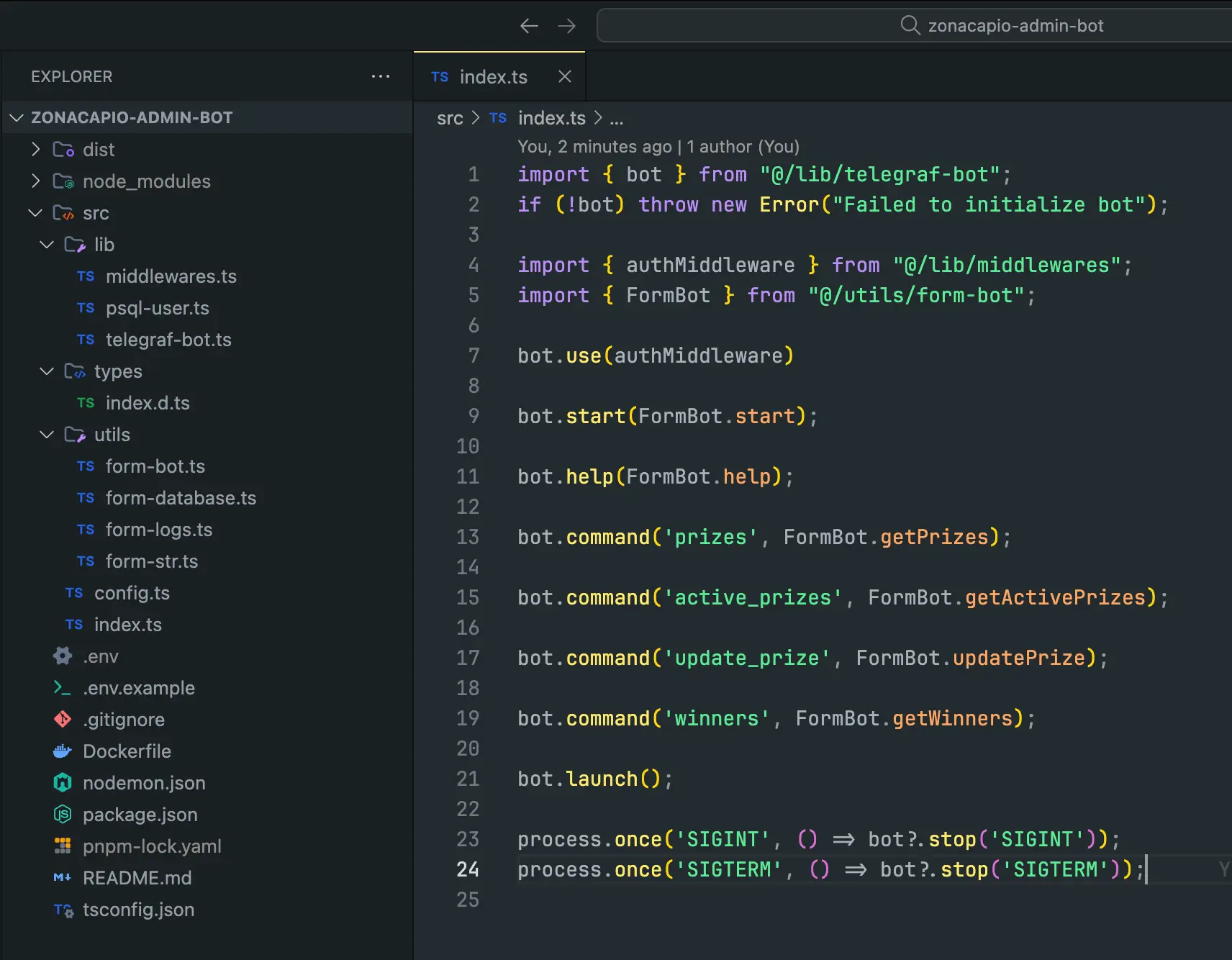Viewport: 1232px width, 960px height.
Task: Click the .gitignore git icon
Action: click(63, 719)
